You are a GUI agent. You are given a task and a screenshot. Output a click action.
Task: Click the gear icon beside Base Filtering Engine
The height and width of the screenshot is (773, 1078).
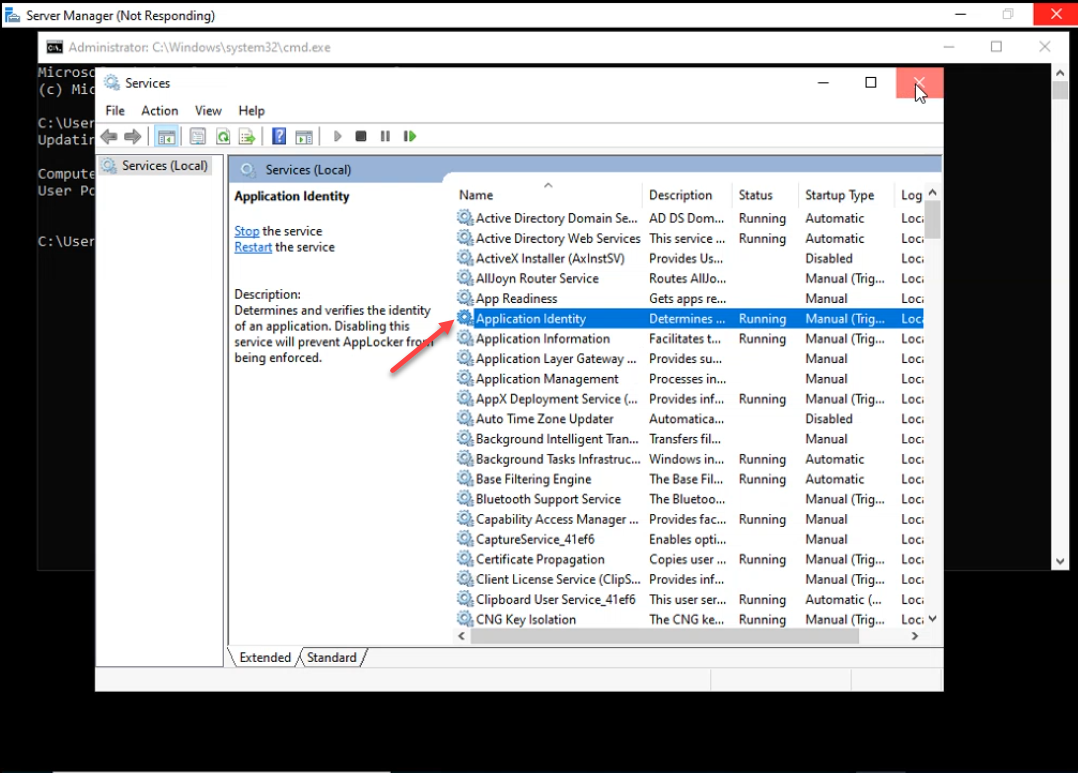(465, 479)
